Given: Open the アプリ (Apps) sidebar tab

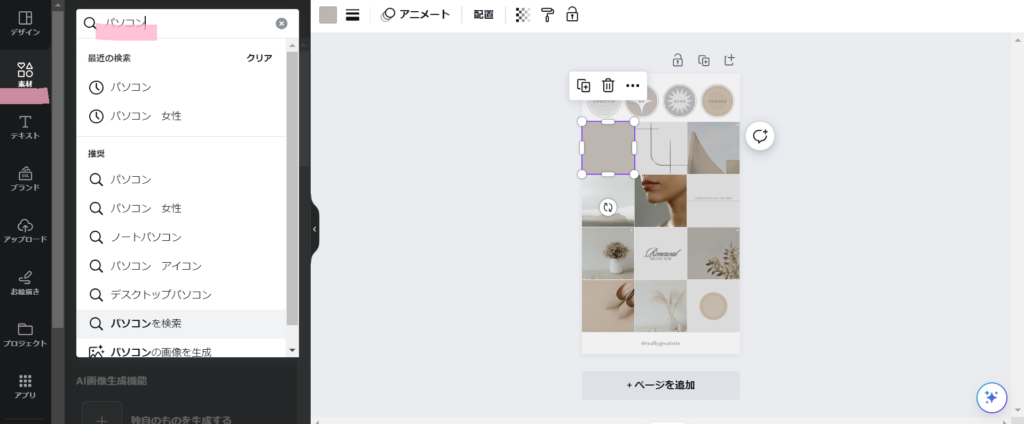Looking at the screenshot, I should (25, 387).
